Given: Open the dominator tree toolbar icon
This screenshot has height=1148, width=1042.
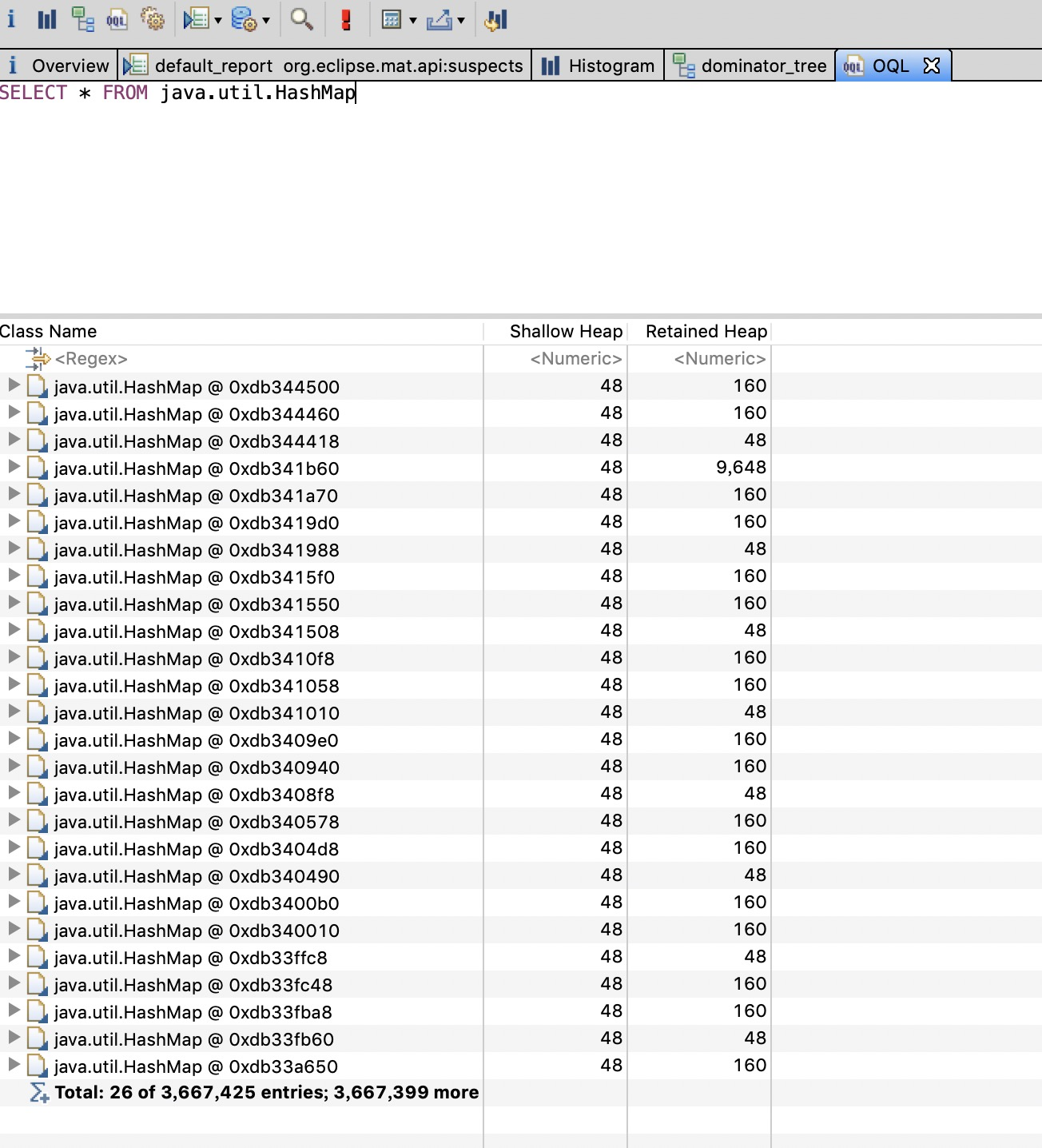Looking at the screenshot, I should click(x=82, y=19).
